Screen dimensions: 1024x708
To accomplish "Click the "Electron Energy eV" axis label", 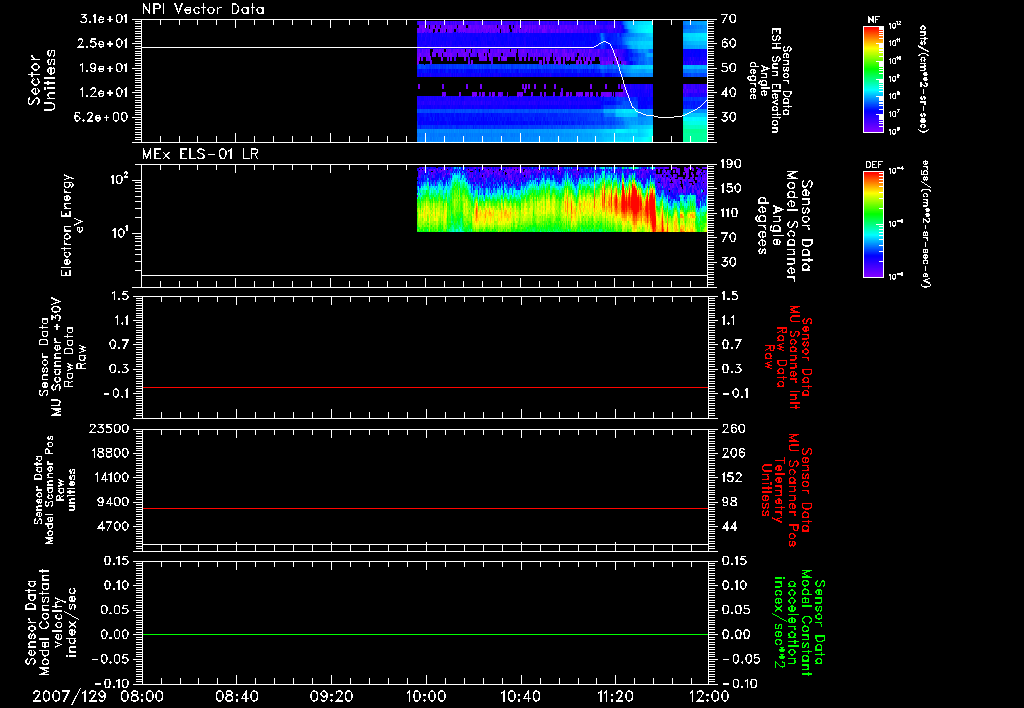I will pos(72,225).
